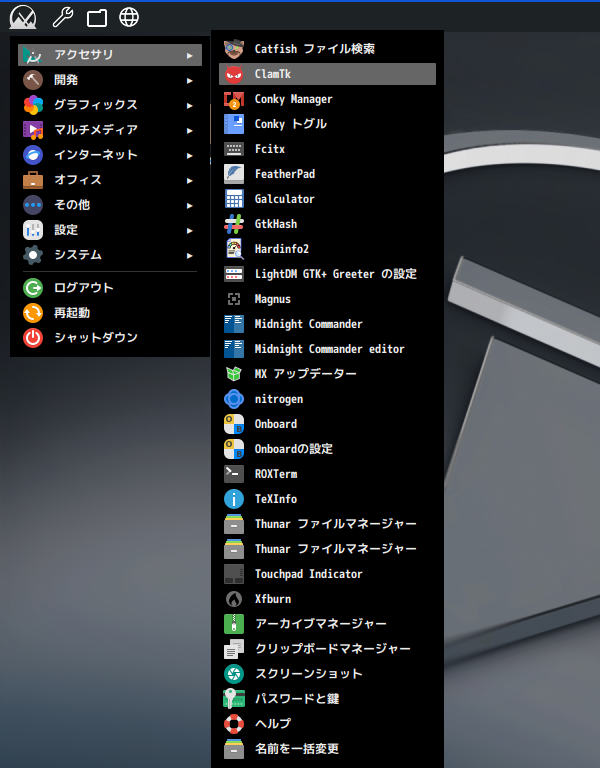The width and height of the screenshot is (600, 768).
Task: Open the インターネット category
Action: (110, 155)
